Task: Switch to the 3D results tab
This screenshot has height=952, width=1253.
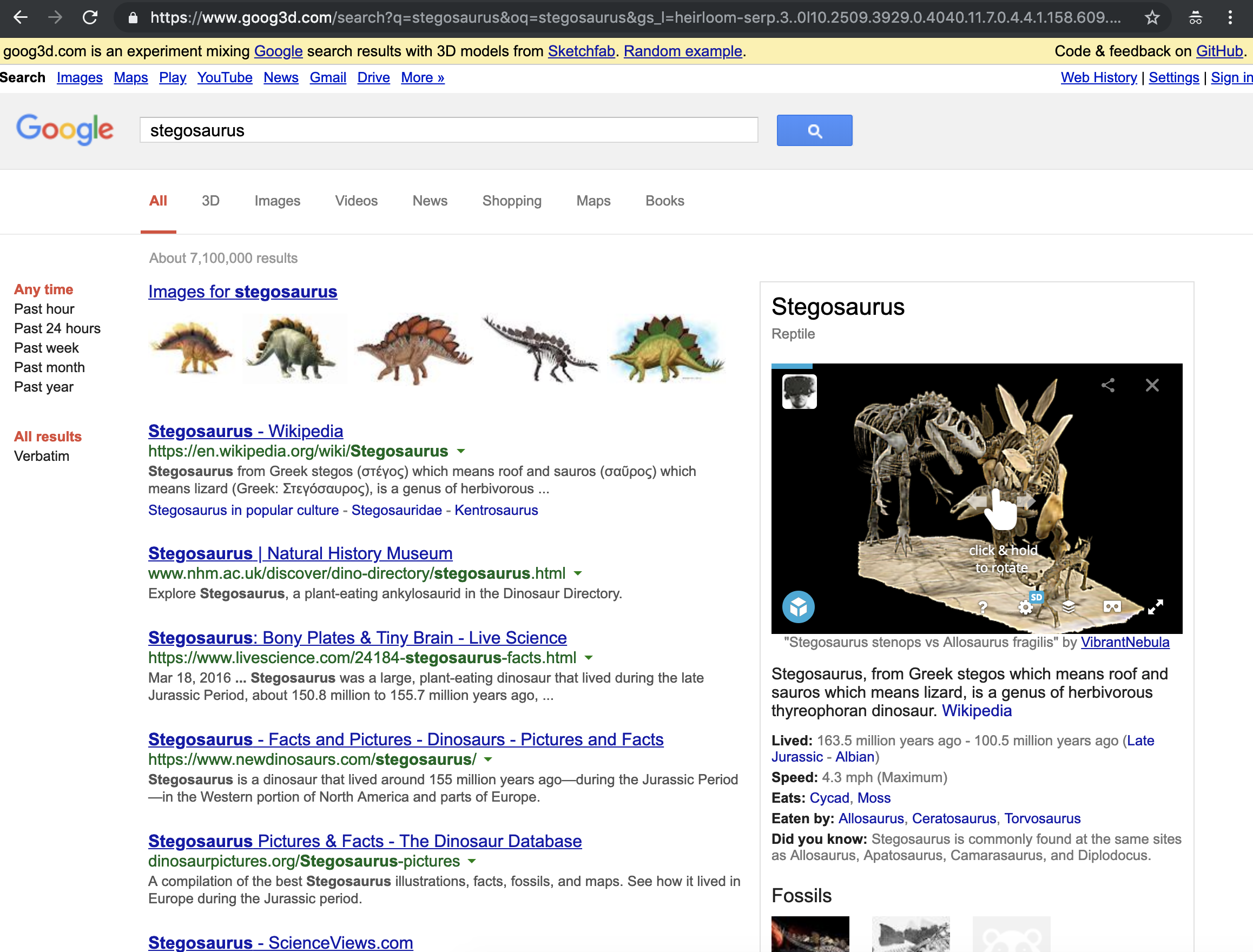Action: click(x=210, y=201)
